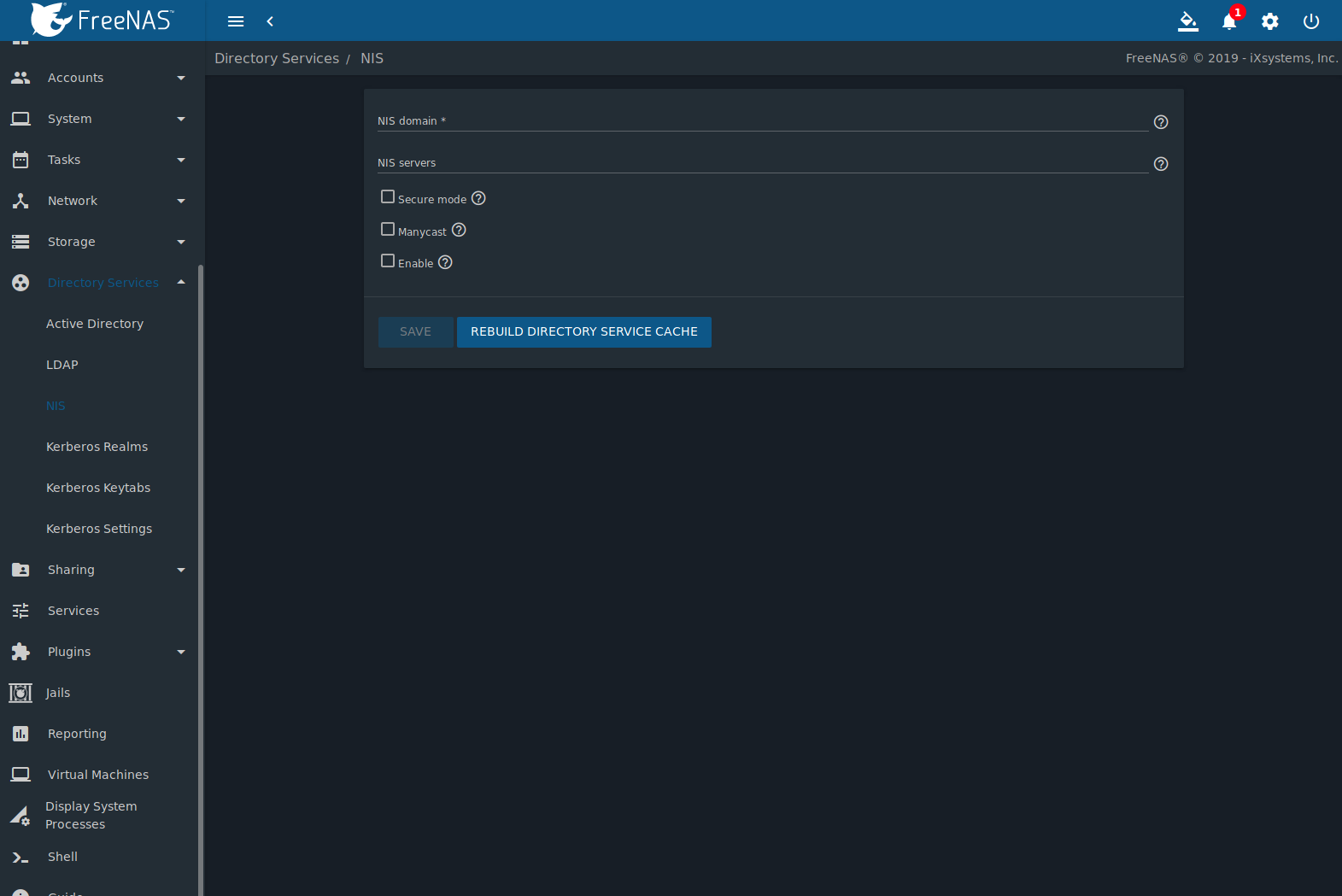Image resolution: width=1342 pixels, height=896 pixels.
Task: Click the Directory Services circle icon
Action: pos(21,283)
